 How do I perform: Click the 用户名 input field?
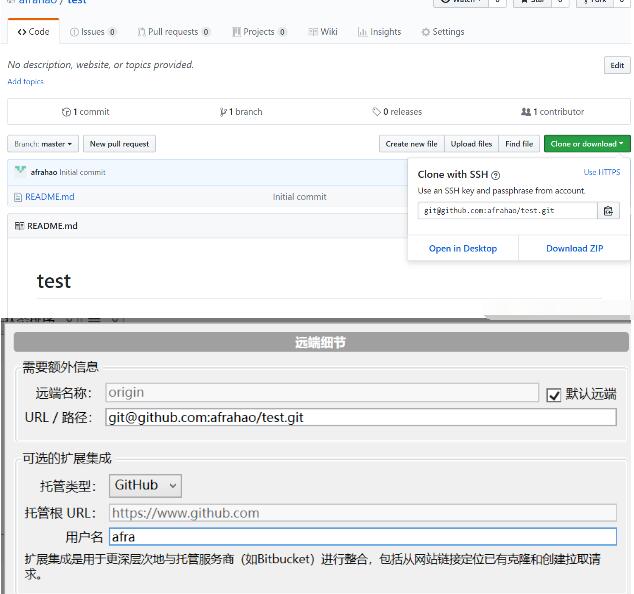tap(363, 537)
